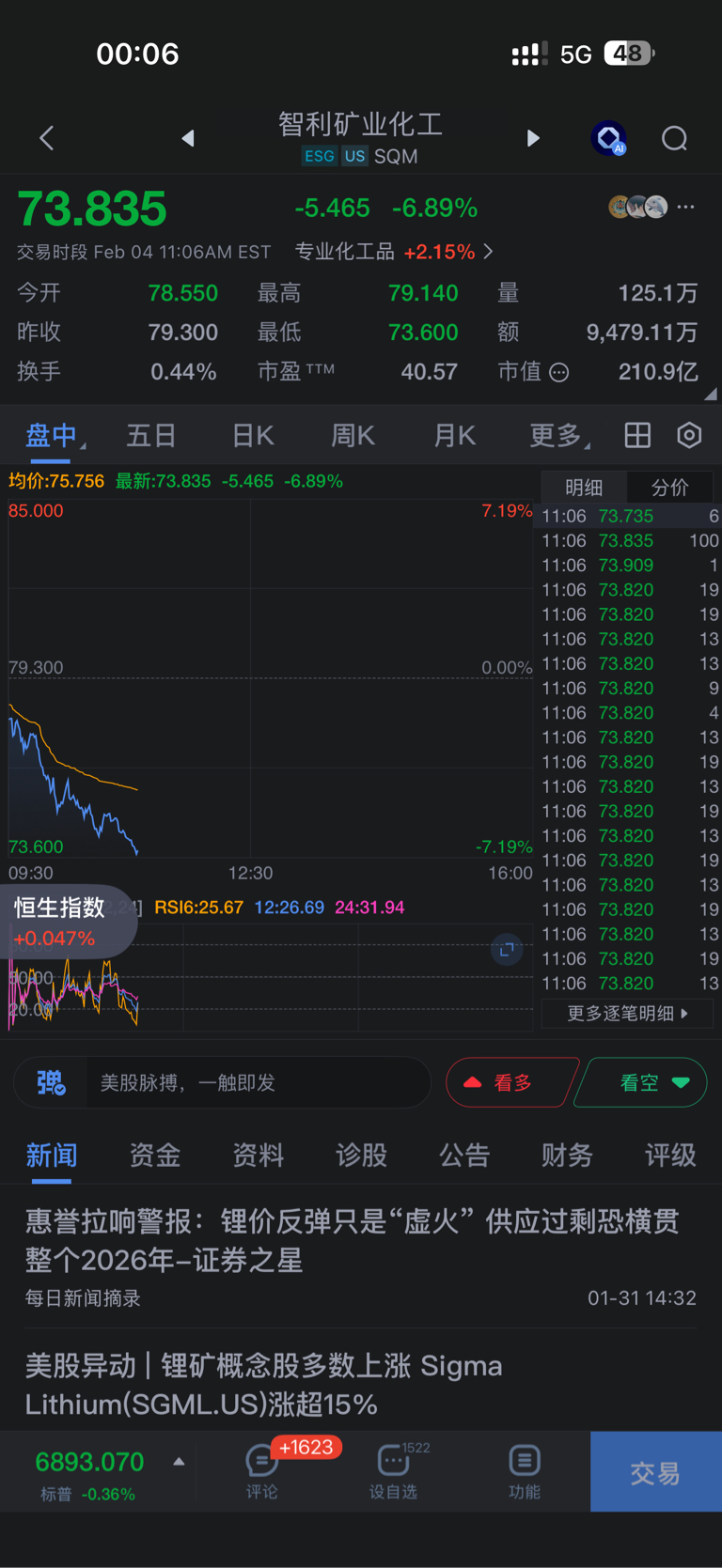
Task: Expand the S&P index bar arrow
Action: point(179,1462)
